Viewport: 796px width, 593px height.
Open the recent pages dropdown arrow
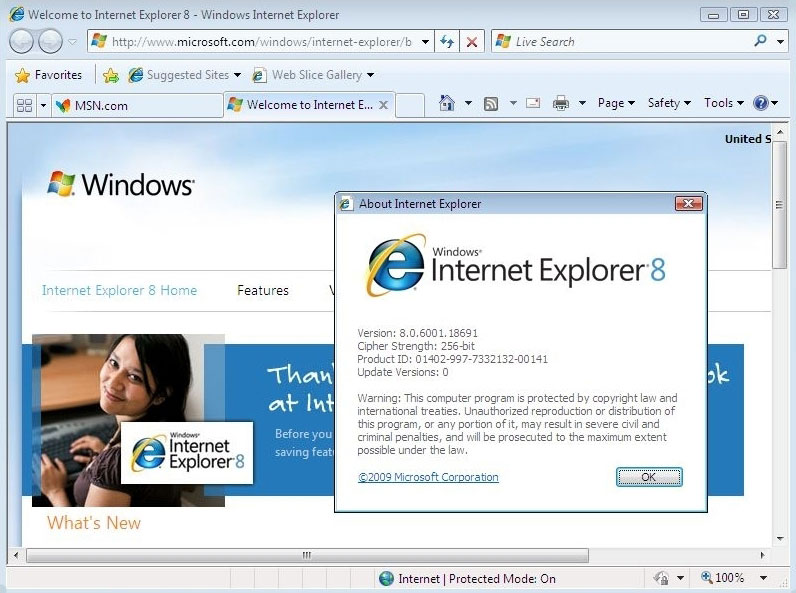(73, 42)
